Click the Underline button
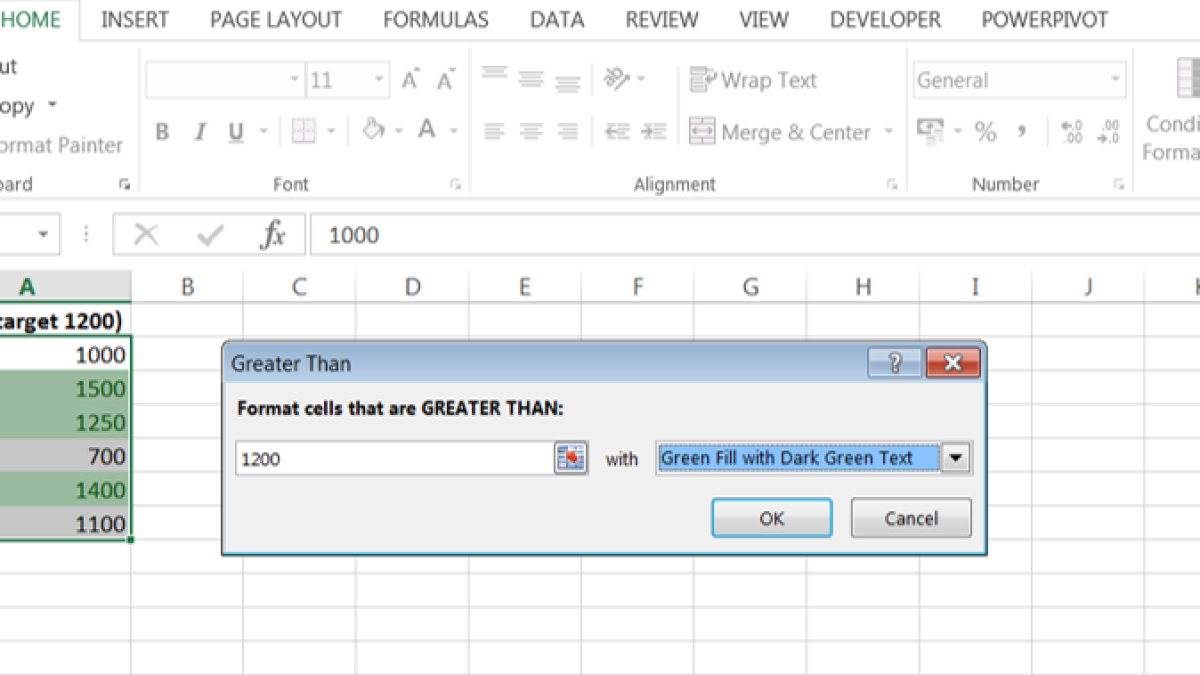1200x675 pixels. click(236, 132)
